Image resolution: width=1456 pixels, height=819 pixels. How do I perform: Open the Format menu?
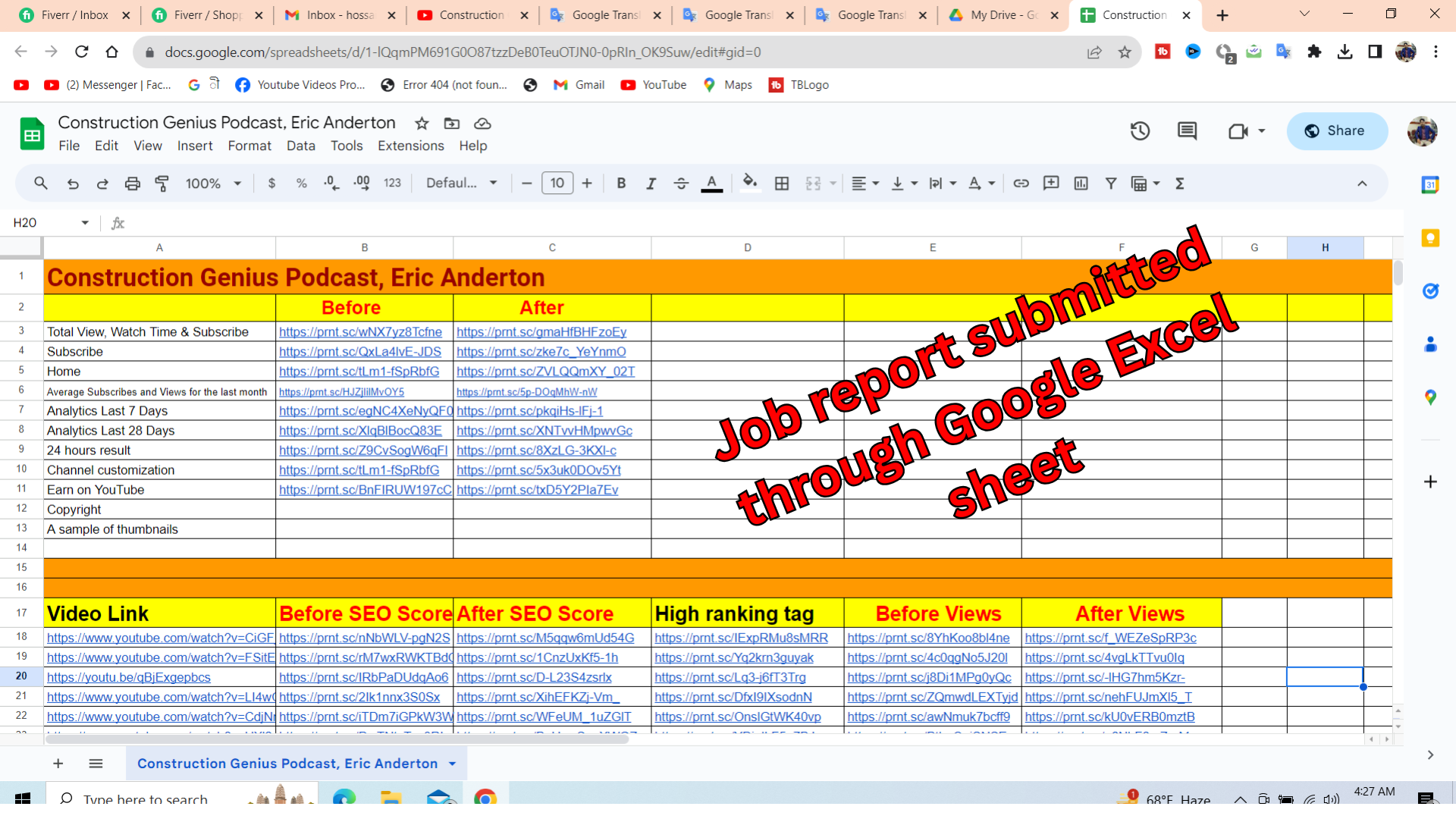[249, 146]
